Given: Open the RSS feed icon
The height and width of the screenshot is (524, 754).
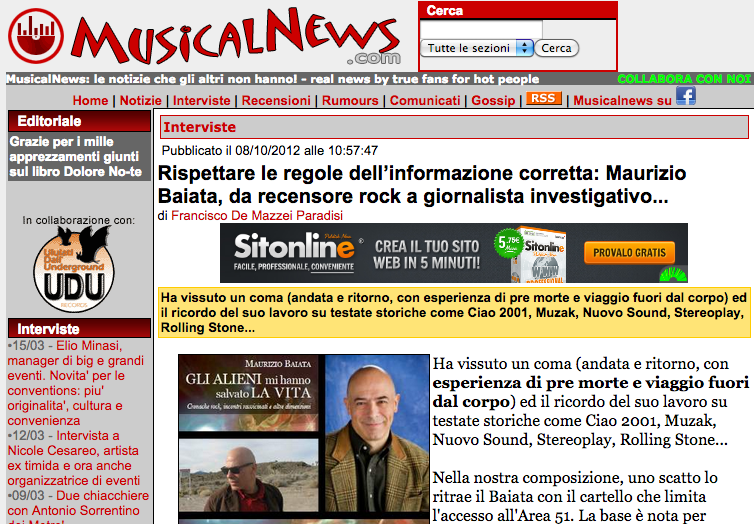Looking at the screenshot, I should point(543,98).
